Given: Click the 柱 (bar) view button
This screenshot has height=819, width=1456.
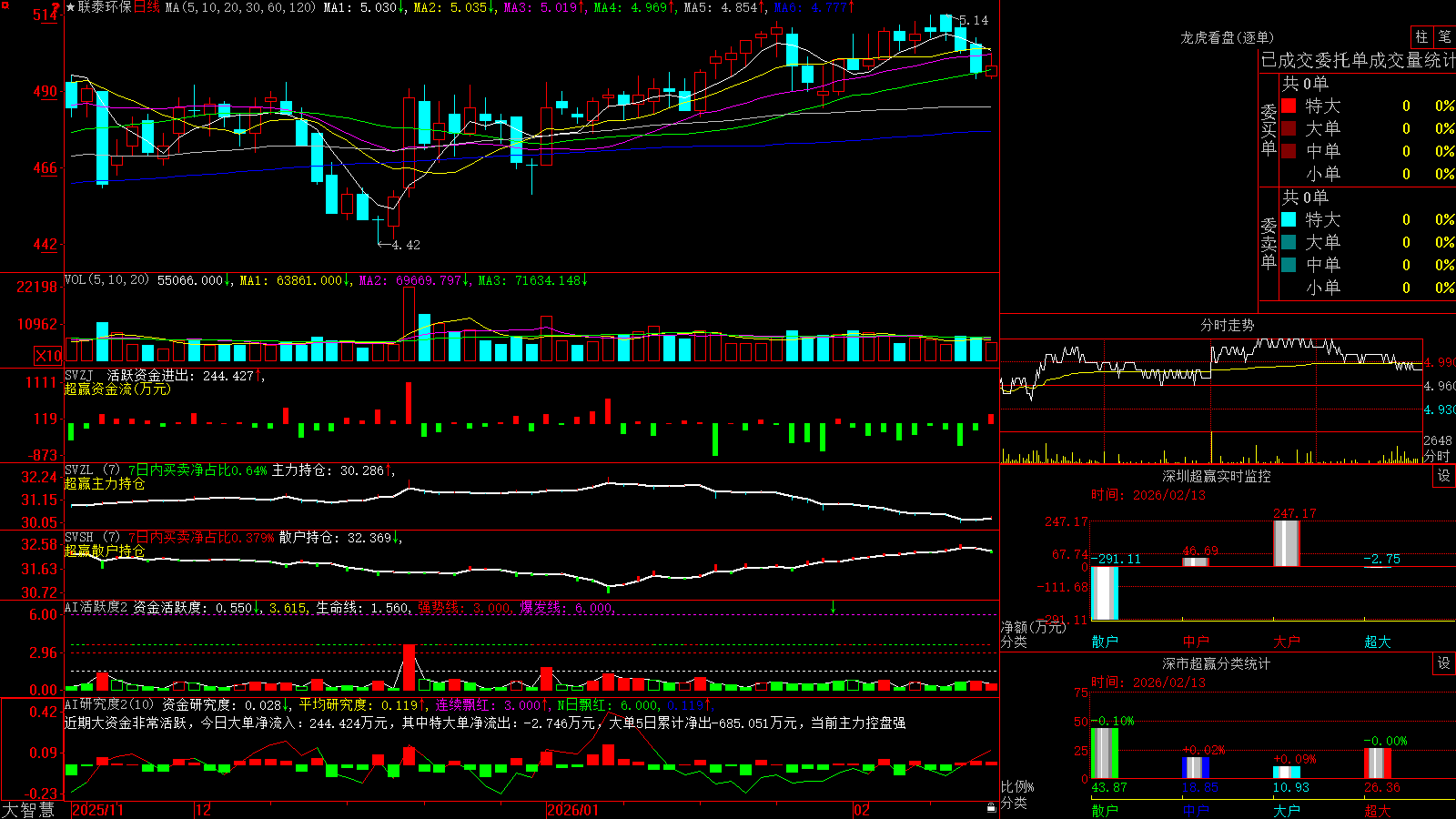Looking at the screenshot, I should (x=1421, y=37).
